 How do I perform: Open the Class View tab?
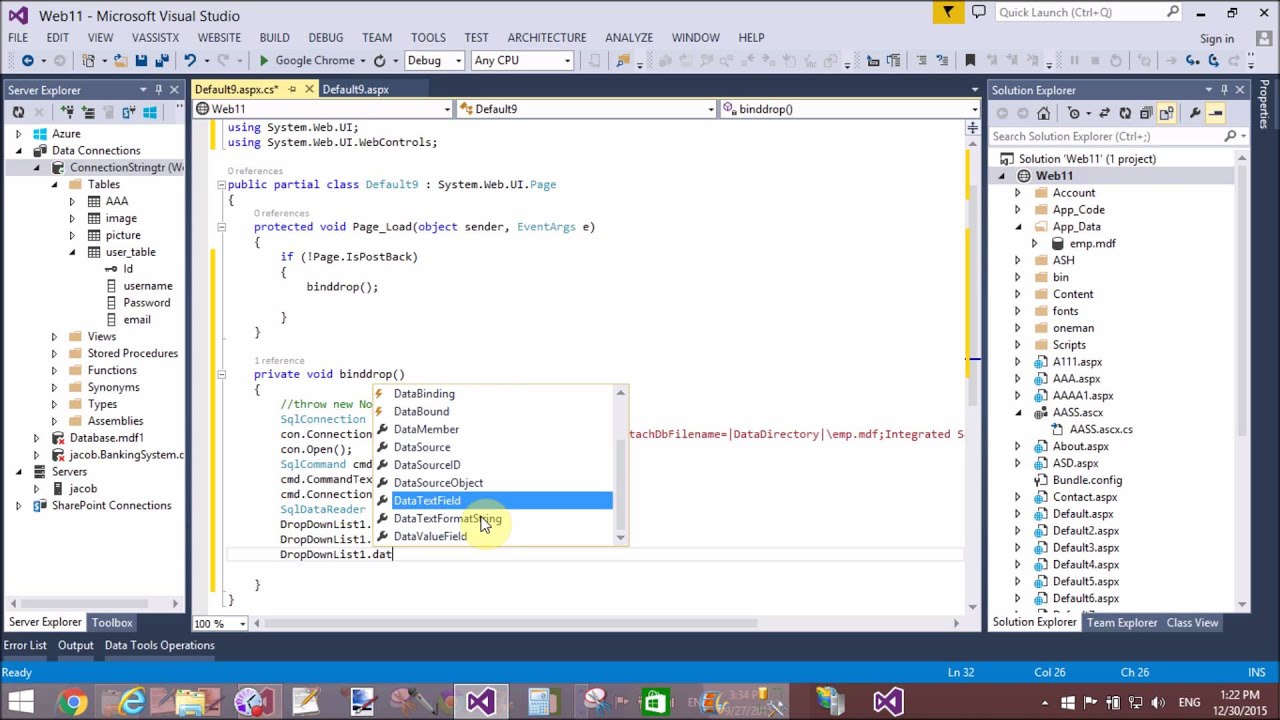1192,622
